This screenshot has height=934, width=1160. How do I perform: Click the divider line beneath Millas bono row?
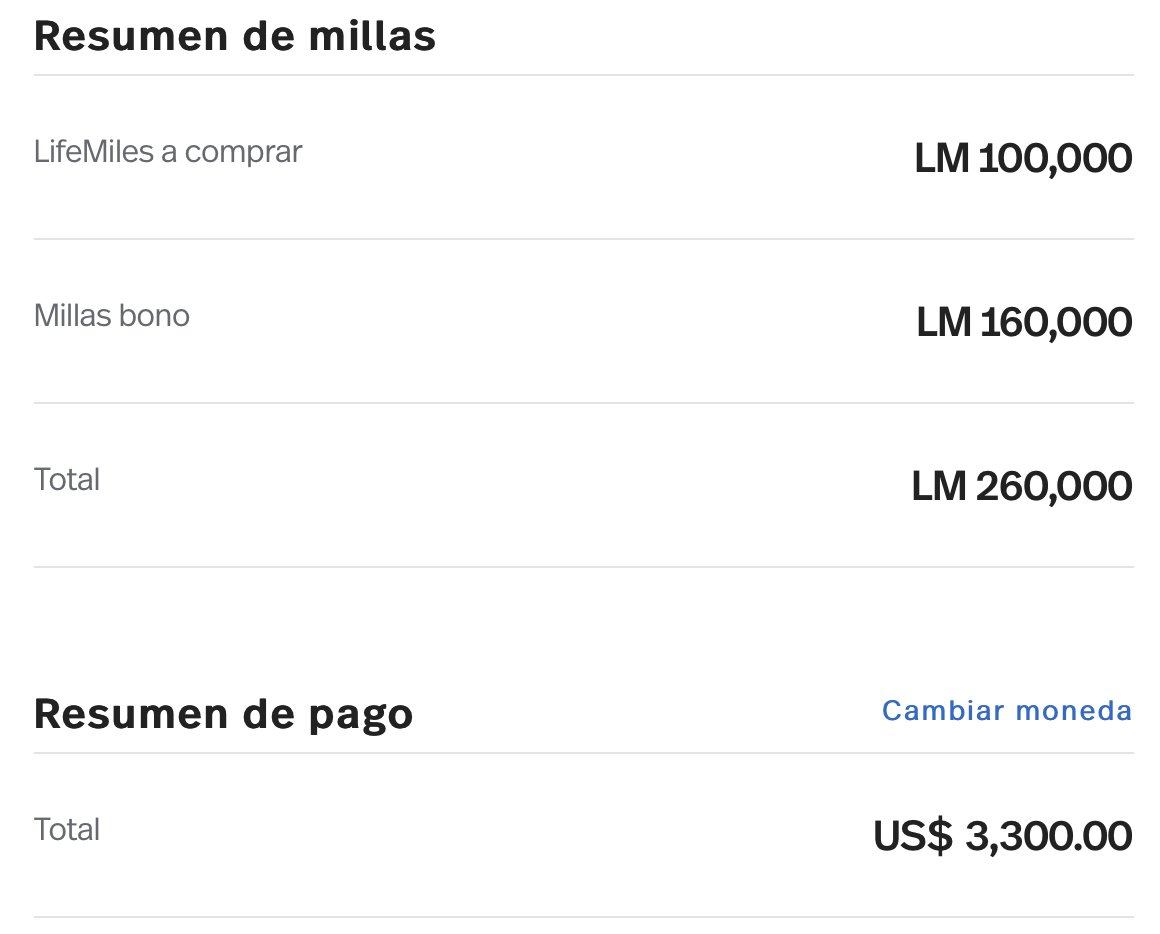(x=584, y=403)
